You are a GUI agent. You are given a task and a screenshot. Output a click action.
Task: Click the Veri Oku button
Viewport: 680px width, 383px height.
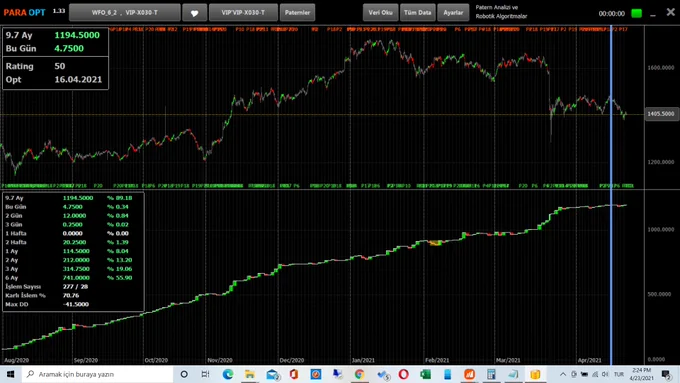[x=380, y=13]
